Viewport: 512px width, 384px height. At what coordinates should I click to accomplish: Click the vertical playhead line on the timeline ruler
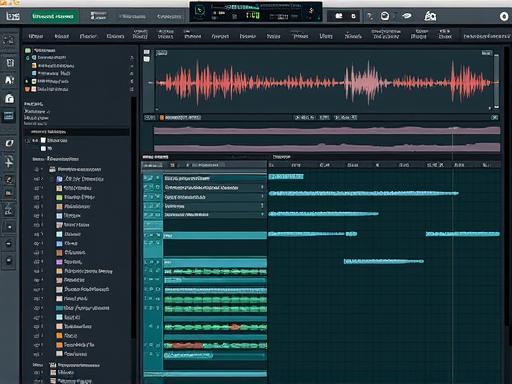point(452,165)
